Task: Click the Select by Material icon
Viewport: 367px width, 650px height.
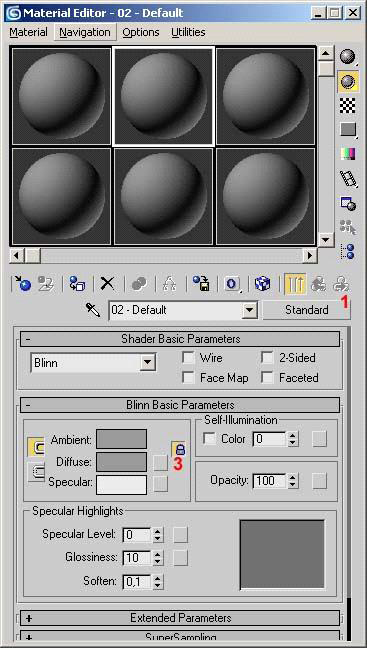Action: coord(348,227)
